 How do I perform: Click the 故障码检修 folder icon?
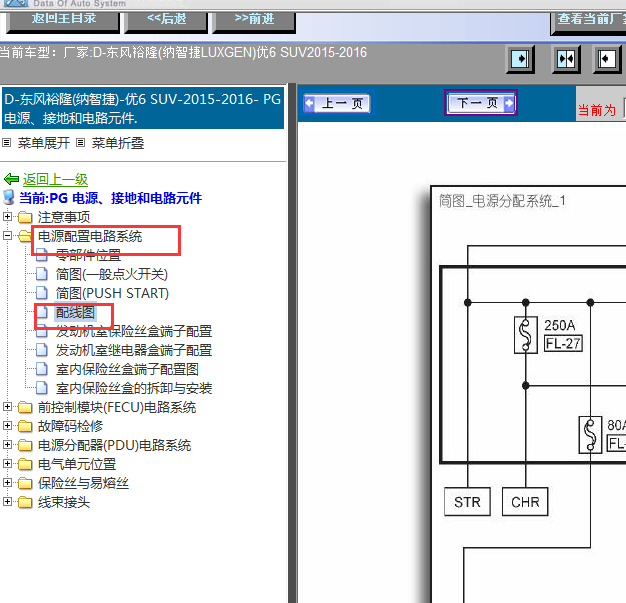pos(25,426)
